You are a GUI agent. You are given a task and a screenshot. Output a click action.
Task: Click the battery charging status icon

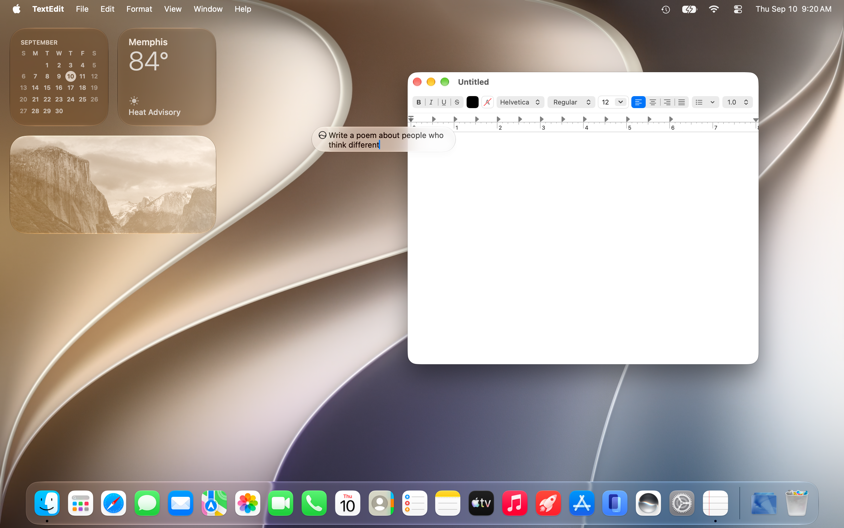pos(689,9)
